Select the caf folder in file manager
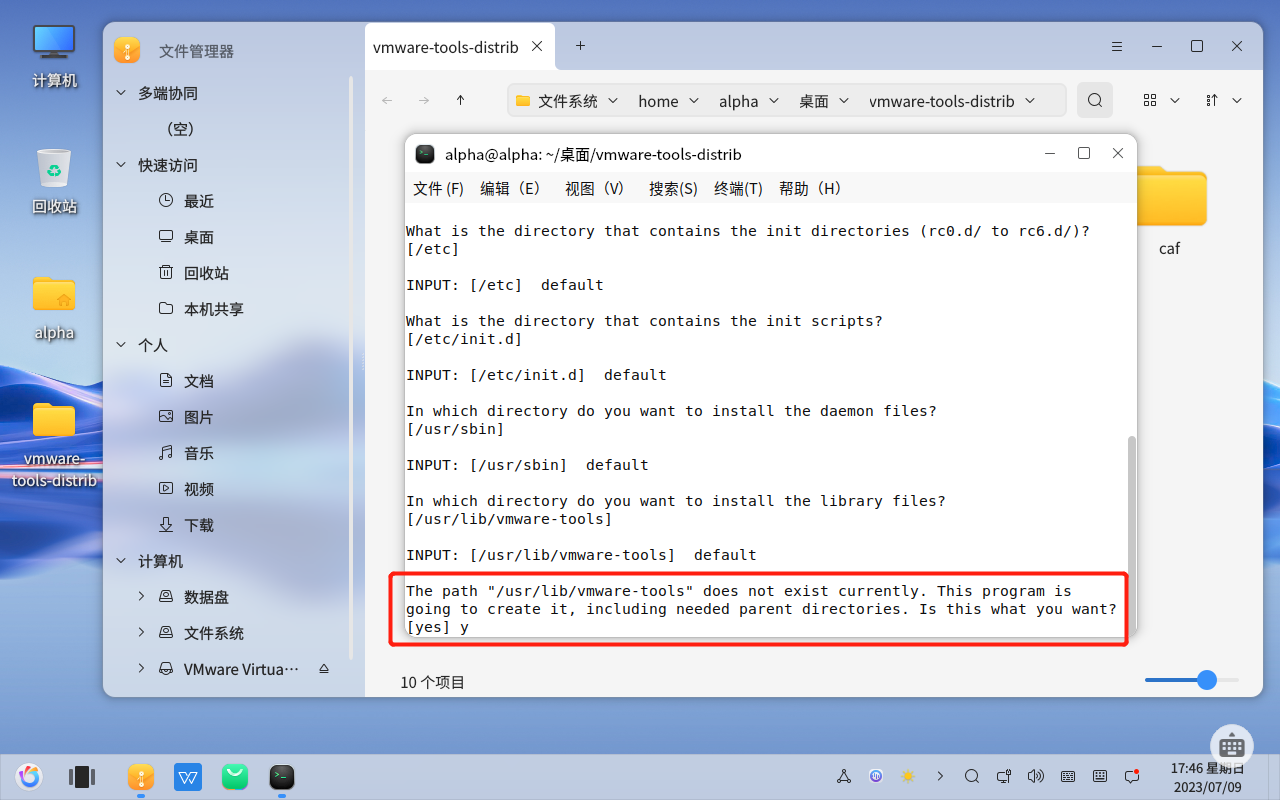The height and width of the screenshot is (800, 1280). [x=1169, y=211]
